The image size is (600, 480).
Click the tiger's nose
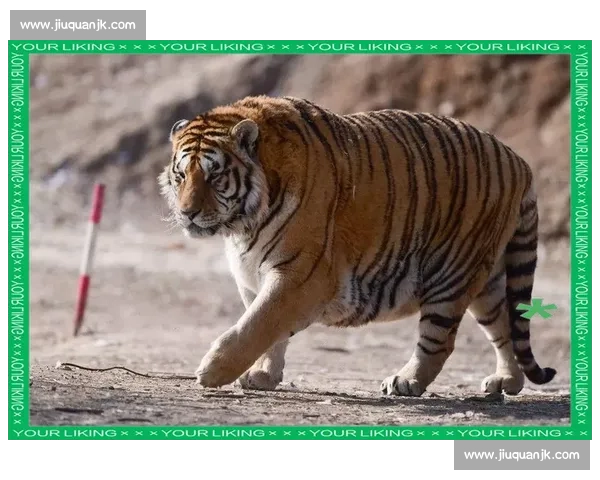click(x=185, y=213)
